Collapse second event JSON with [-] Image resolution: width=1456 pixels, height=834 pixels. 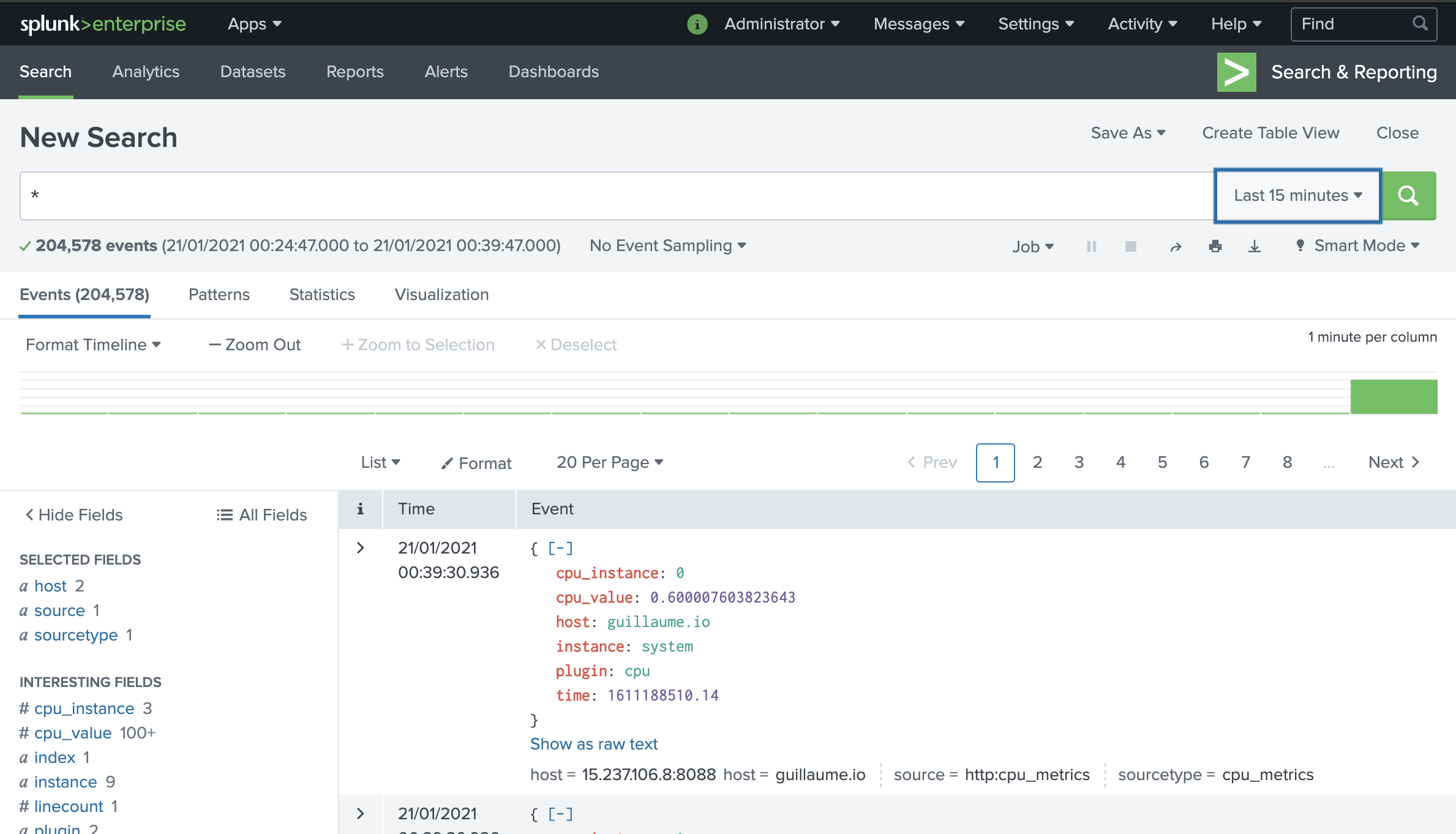(x=560, y=814)
